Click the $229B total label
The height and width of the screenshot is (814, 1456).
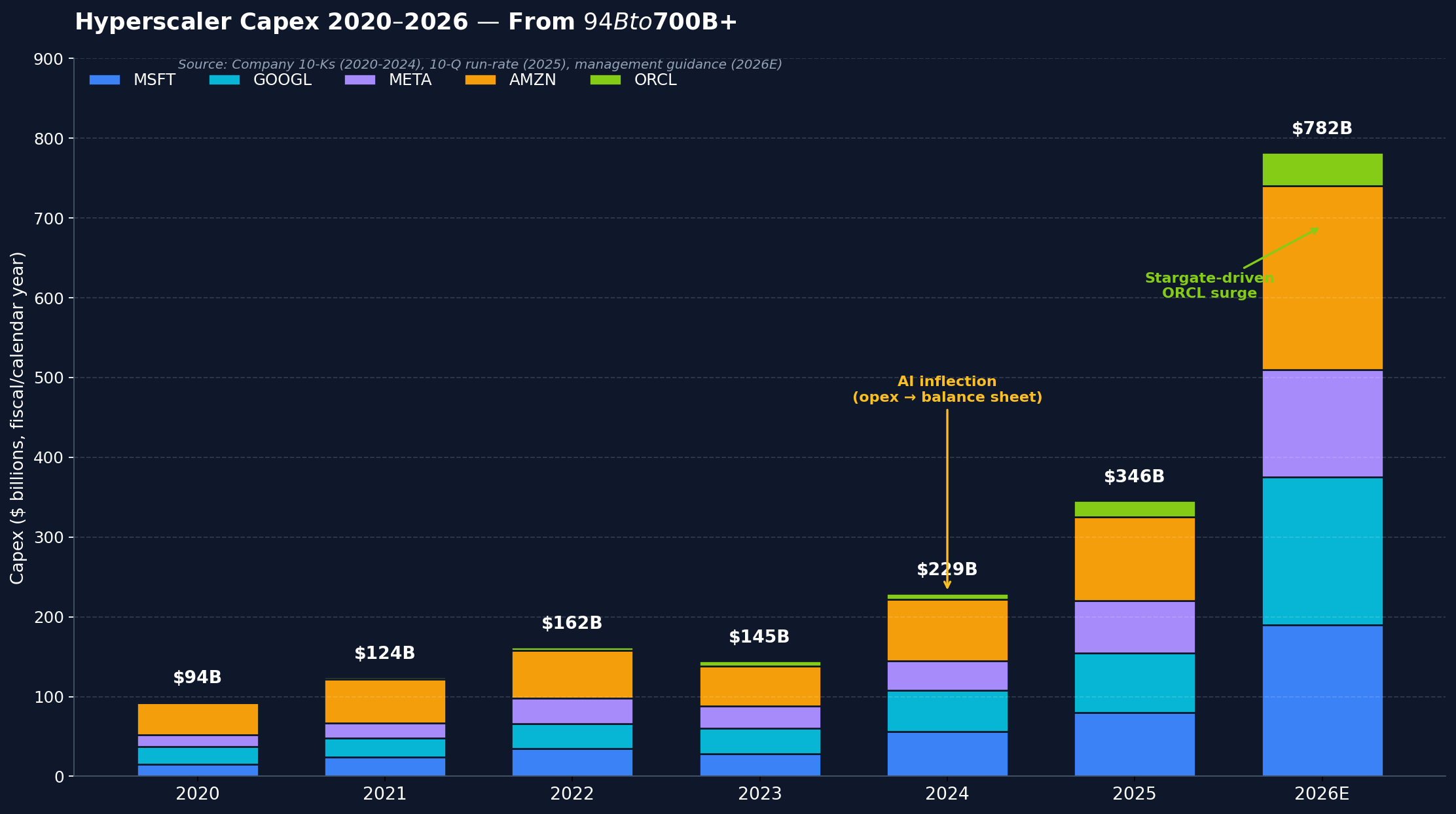click(947, 570)
